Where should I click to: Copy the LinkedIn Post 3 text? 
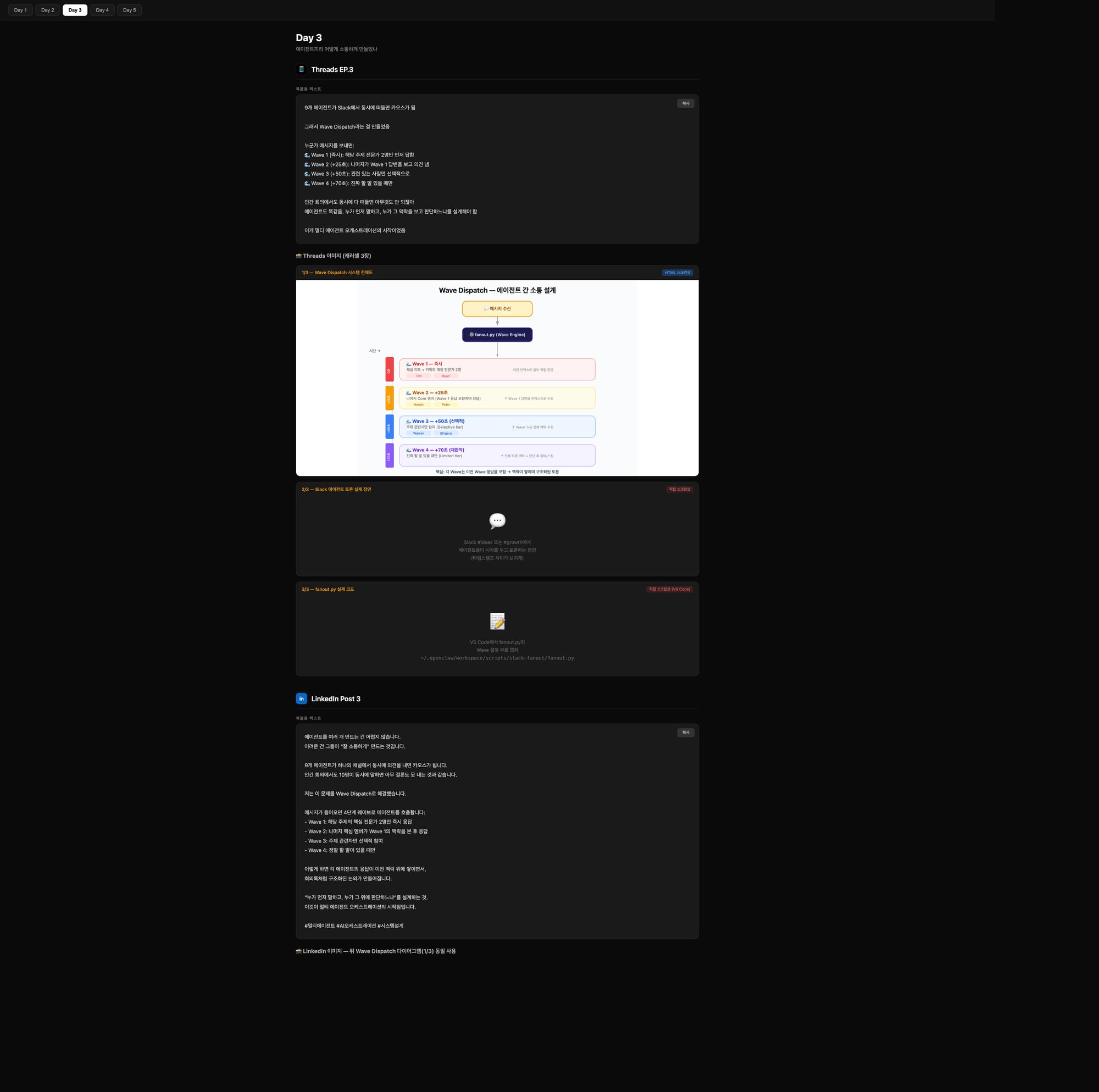685,733
